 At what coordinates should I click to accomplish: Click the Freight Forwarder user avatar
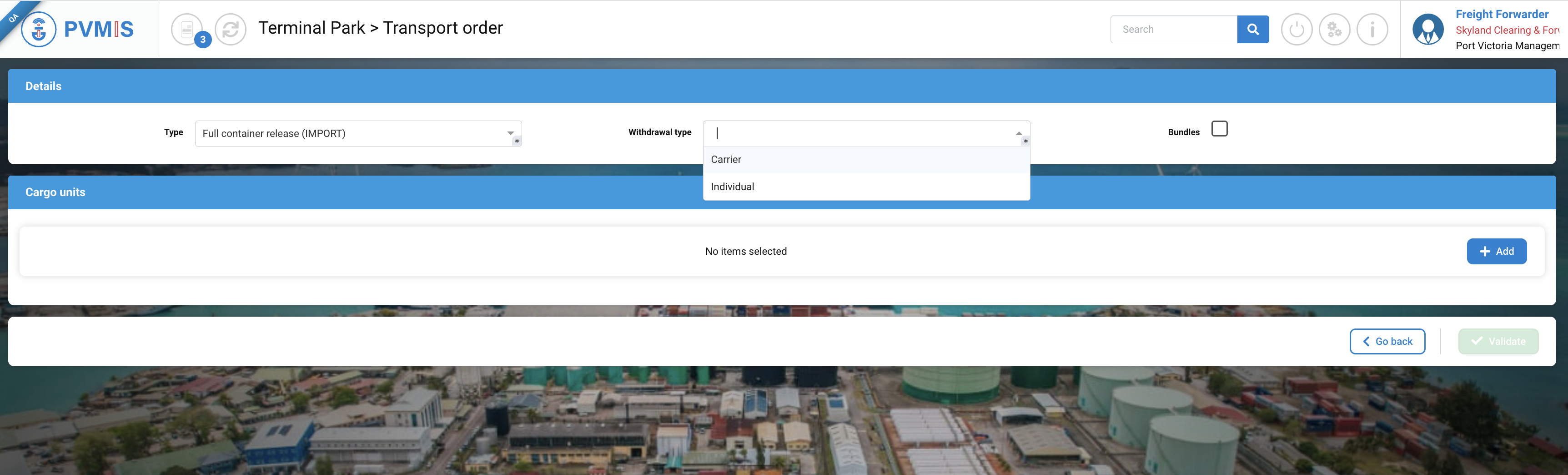click(1427, 29)
